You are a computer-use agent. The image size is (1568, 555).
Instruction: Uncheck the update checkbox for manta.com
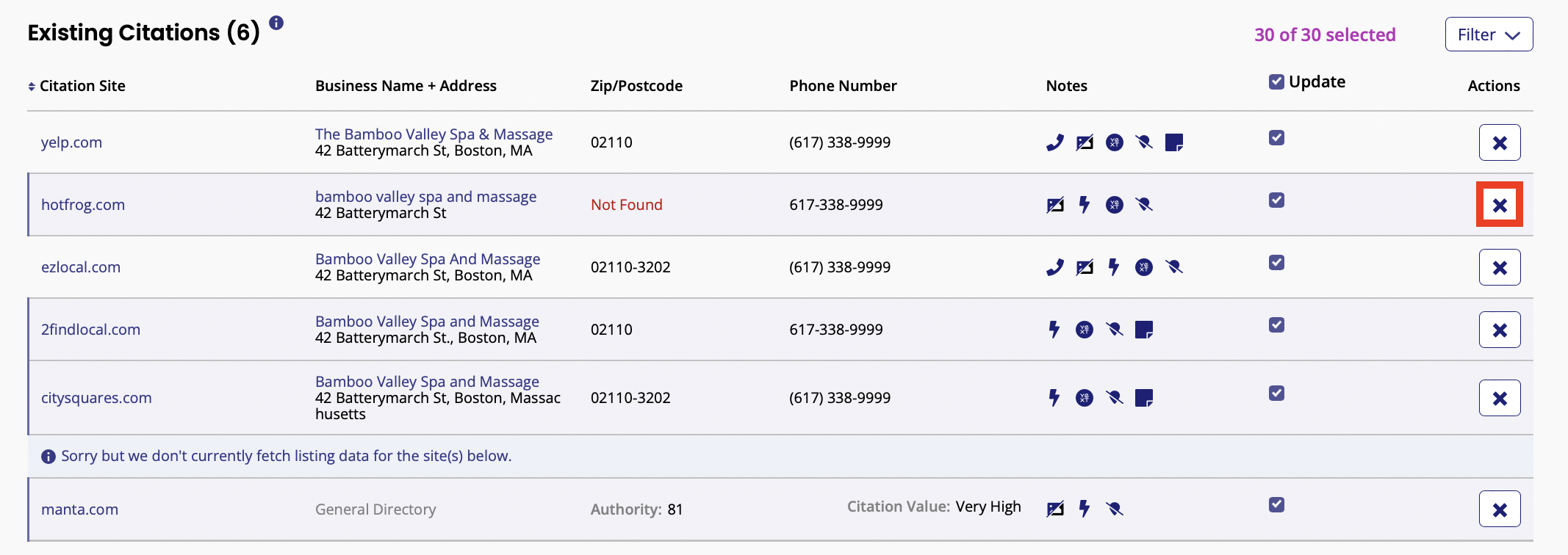[x=1277, y=504]
